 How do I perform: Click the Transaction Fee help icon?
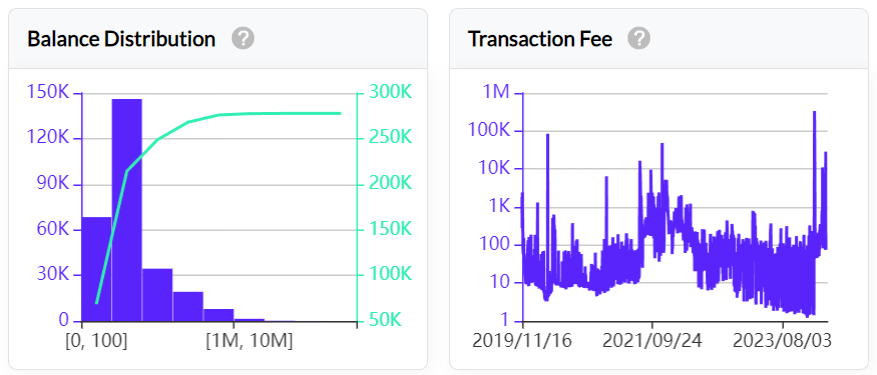(x=639, y=39)
